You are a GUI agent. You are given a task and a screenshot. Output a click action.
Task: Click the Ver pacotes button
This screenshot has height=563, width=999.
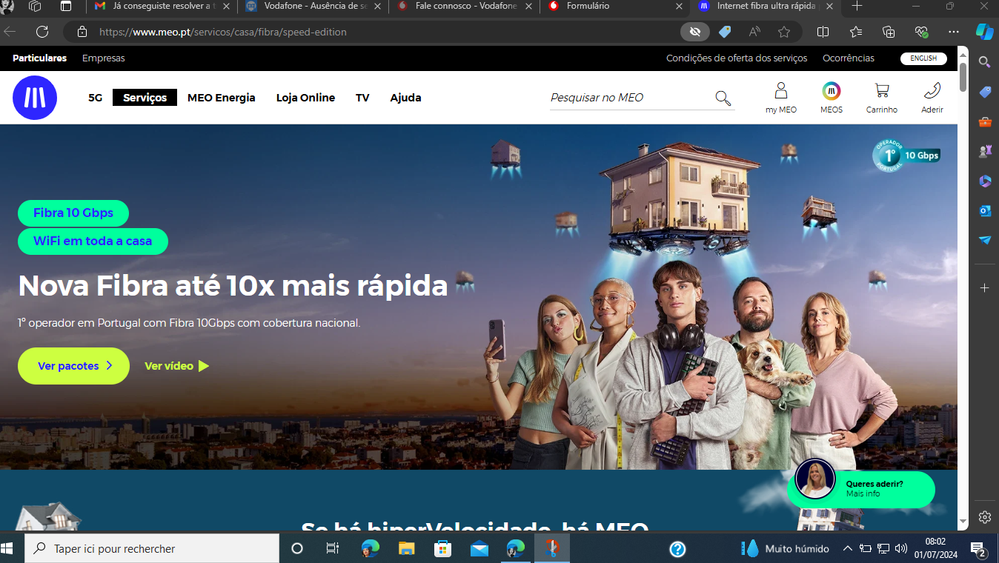click(x=74, y=366)
